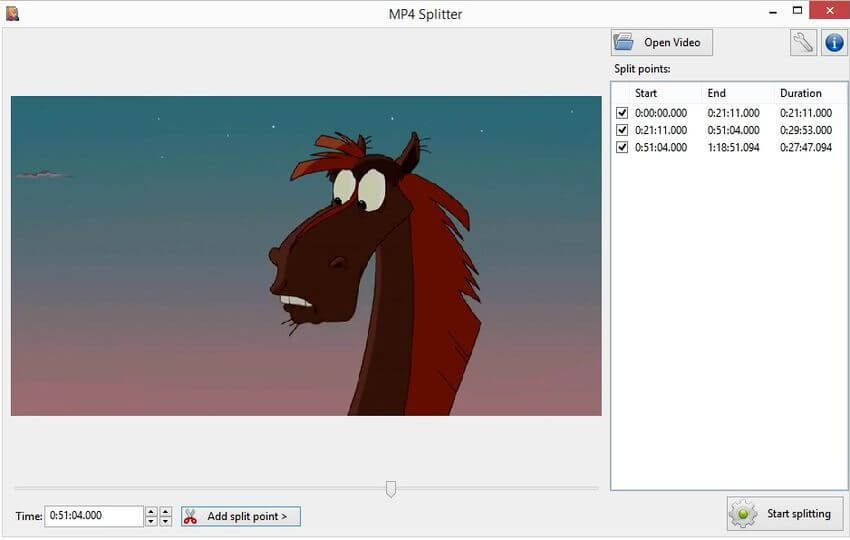Click the Time input field
850x540 pixels.
coord(94,516)
